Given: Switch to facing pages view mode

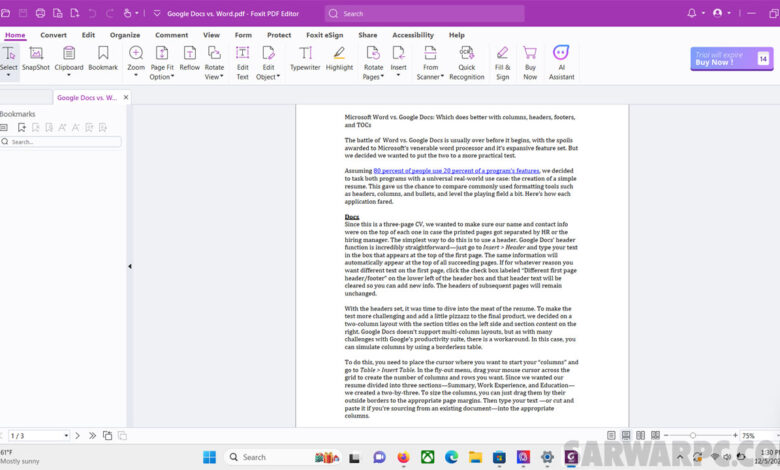Looking at the screenshot, I should [641, 435].
